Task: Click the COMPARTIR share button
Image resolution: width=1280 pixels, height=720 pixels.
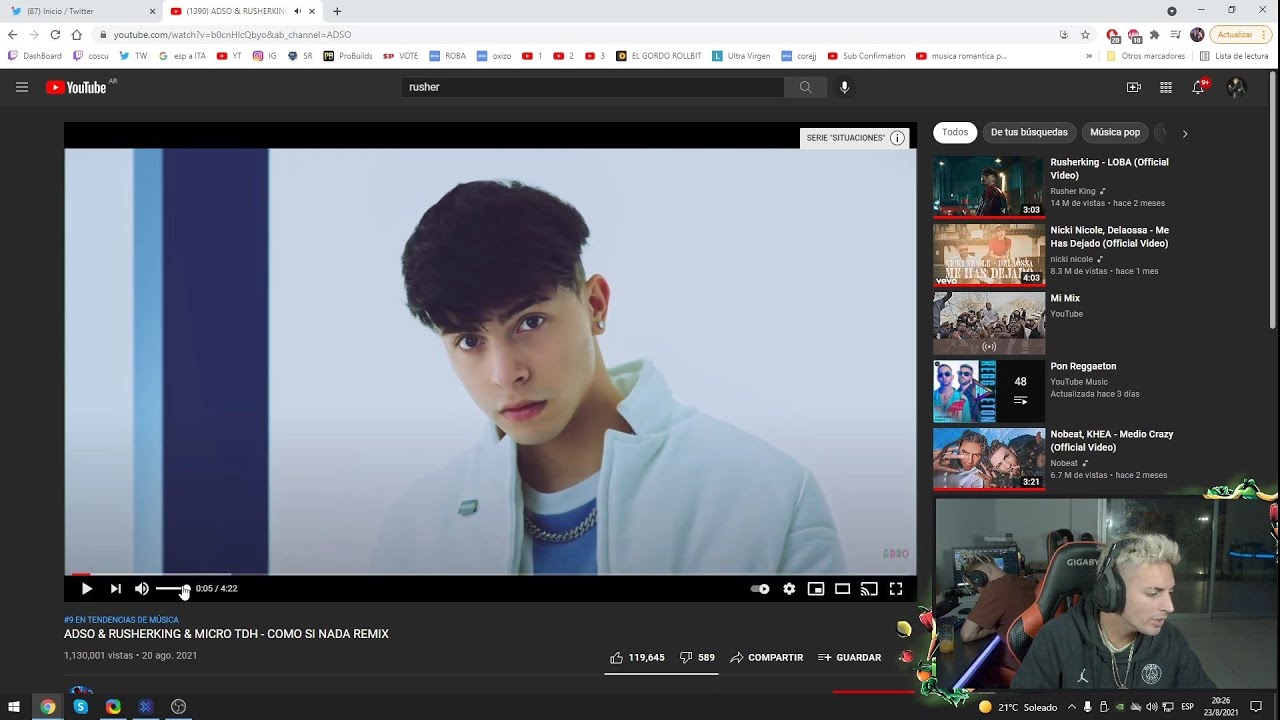Action: tap(767, 658)
